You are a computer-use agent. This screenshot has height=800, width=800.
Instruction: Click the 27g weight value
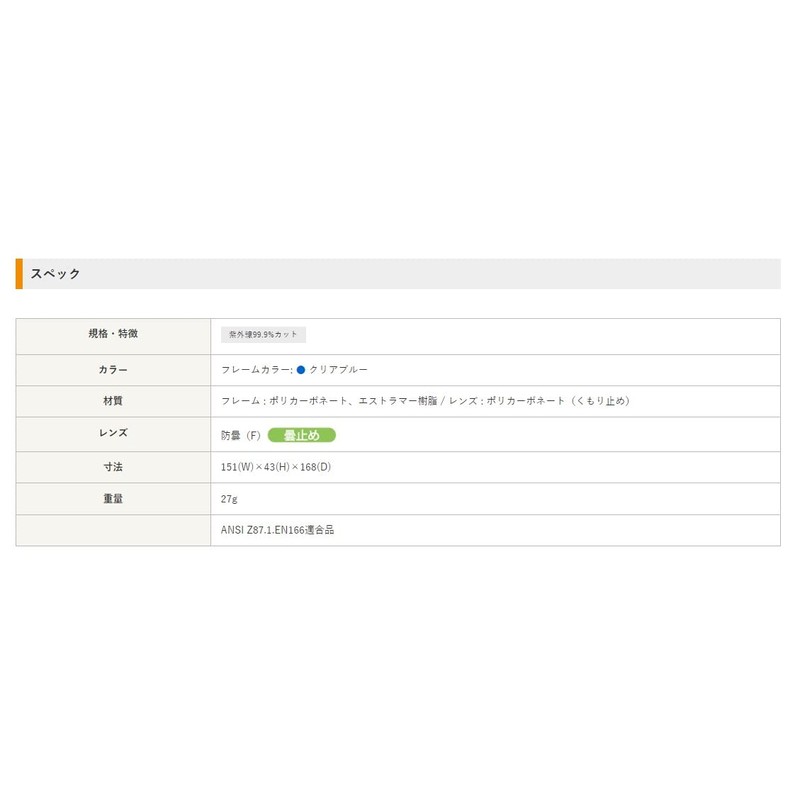229,498
